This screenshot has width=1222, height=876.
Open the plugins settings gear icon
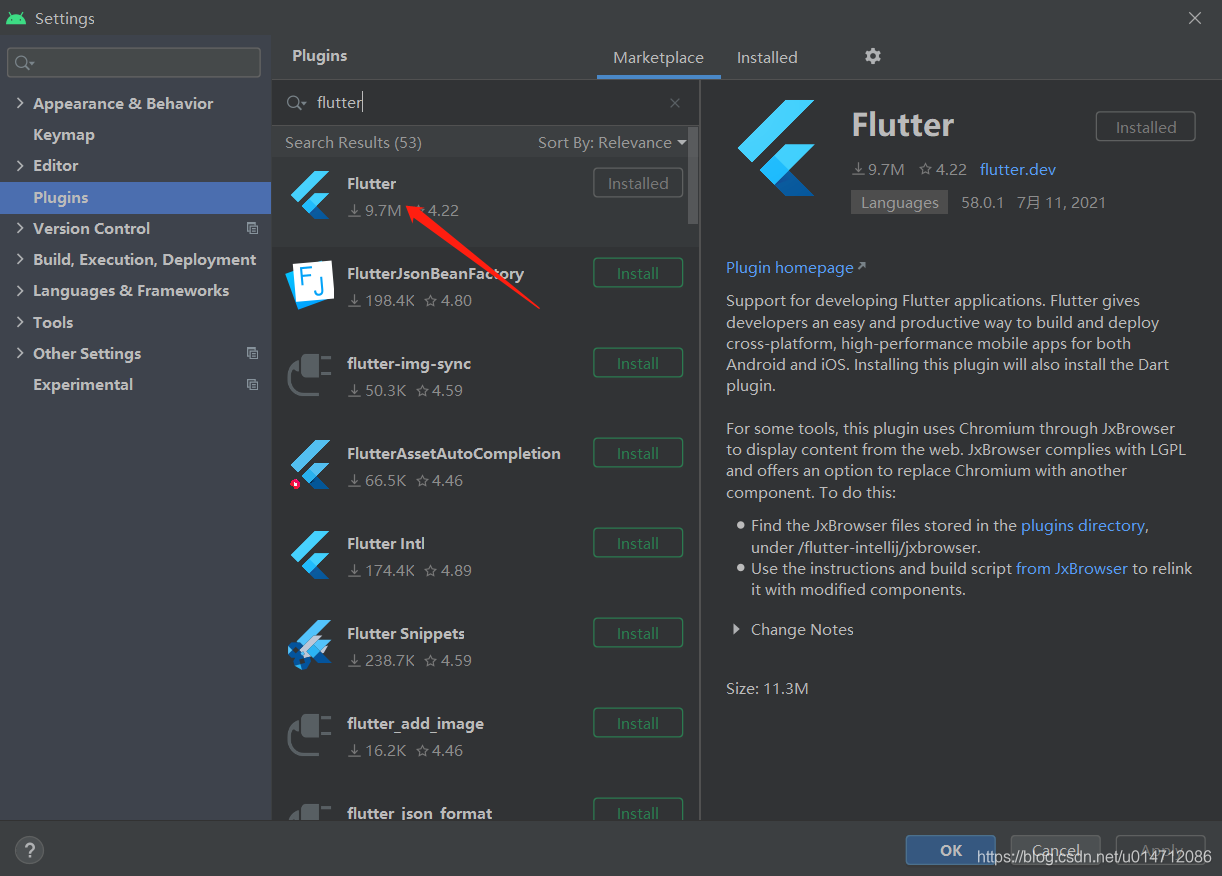tap(873, 56)
